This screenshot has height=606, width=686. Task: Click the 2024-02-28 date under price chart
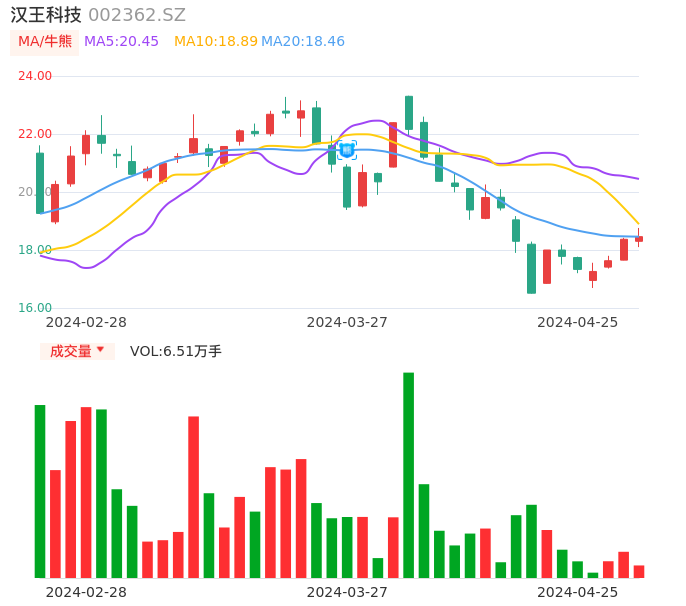point(86,322)
